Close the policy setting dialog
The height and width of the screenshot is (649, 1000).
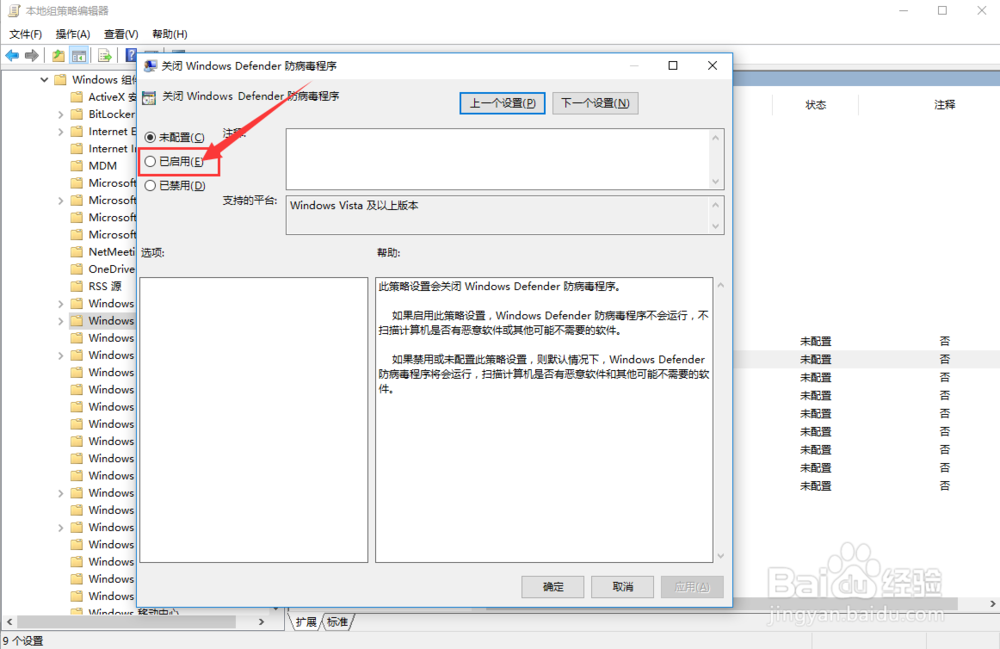pos(712,66)
